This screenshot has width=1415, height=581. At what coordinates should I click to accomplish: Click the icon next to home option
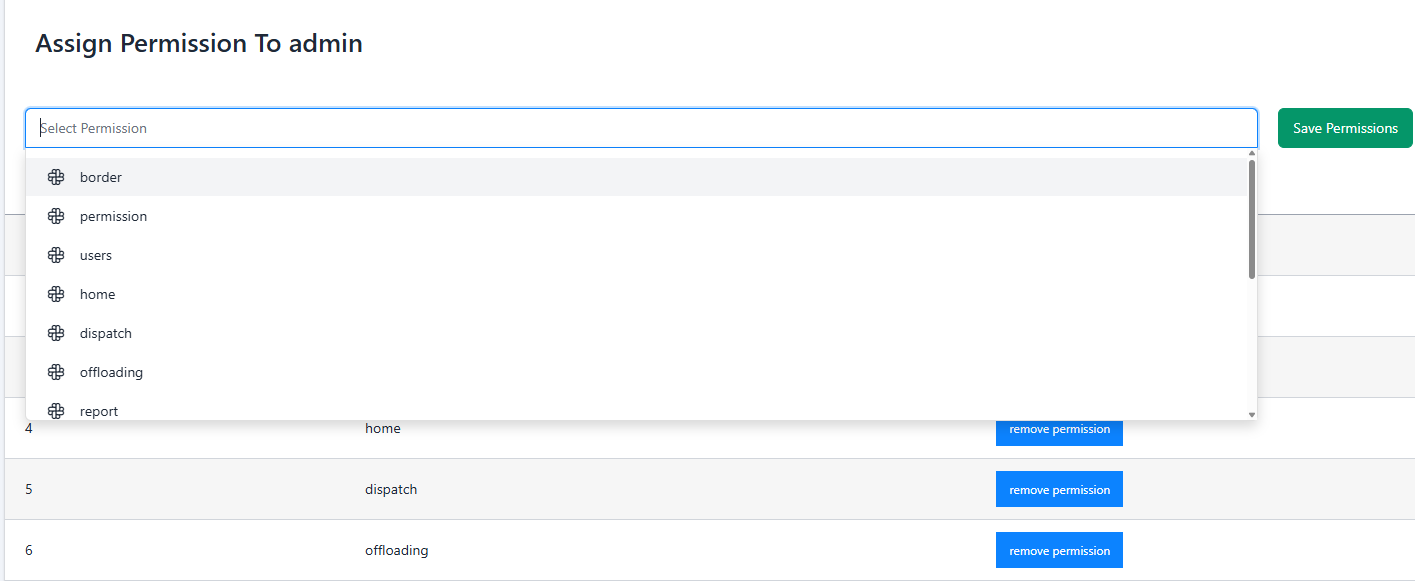[x=56, y=294]
